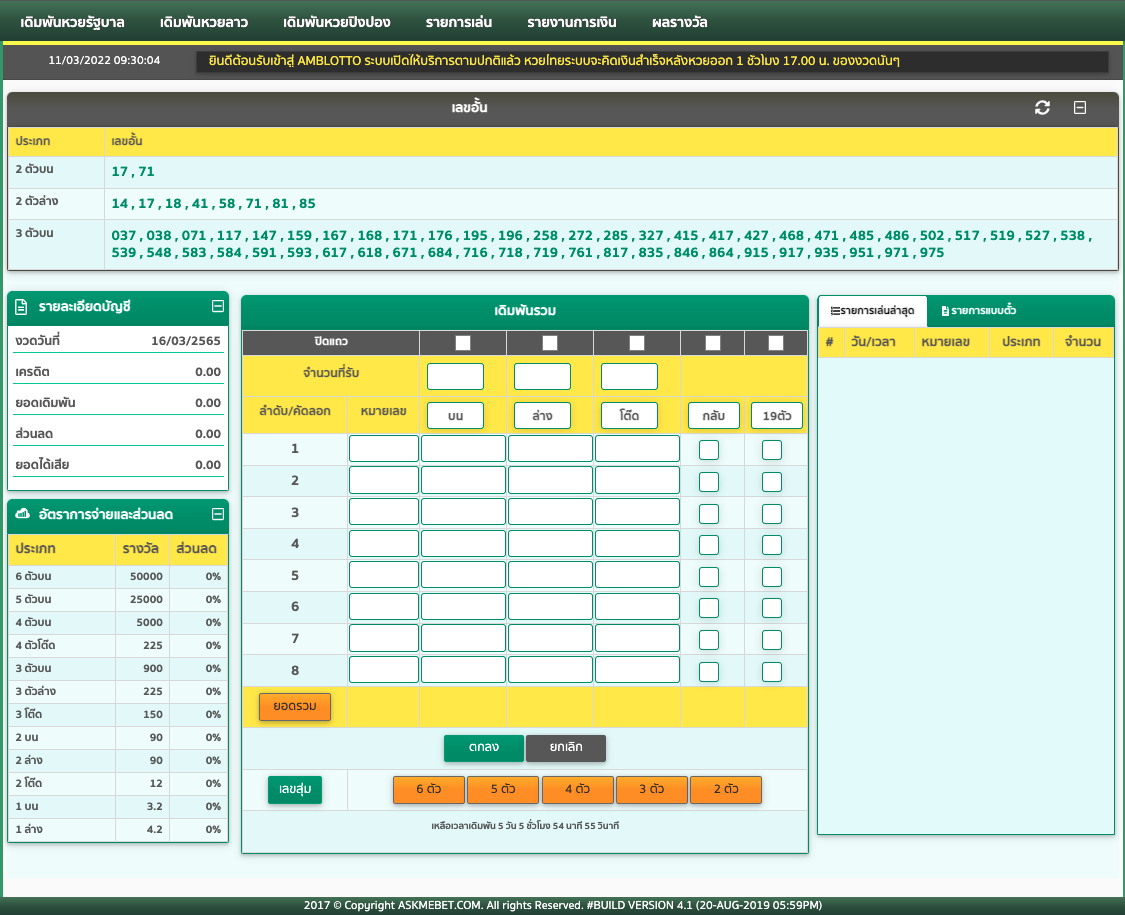Viewport: 1125px width, 915px height.
Task: Click the file icon on รายการแบบตั๋ว tab
Action: [x=945, y=311]
